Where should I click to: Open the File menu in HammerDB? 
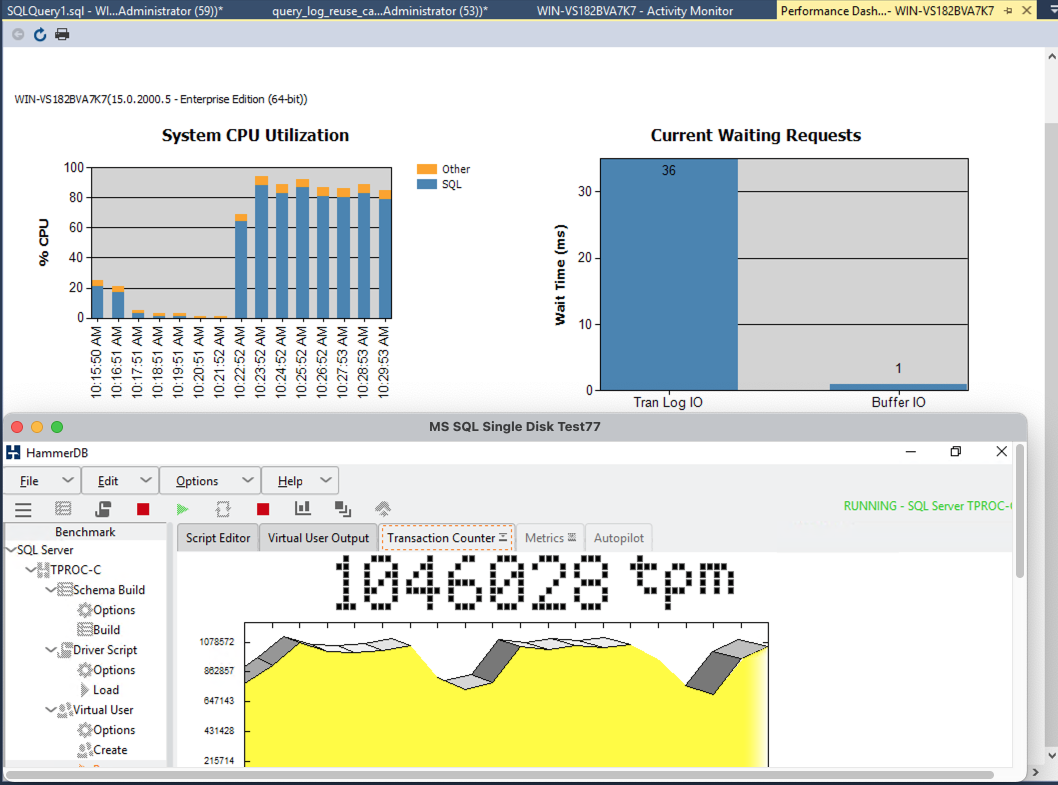coord(43,481)
